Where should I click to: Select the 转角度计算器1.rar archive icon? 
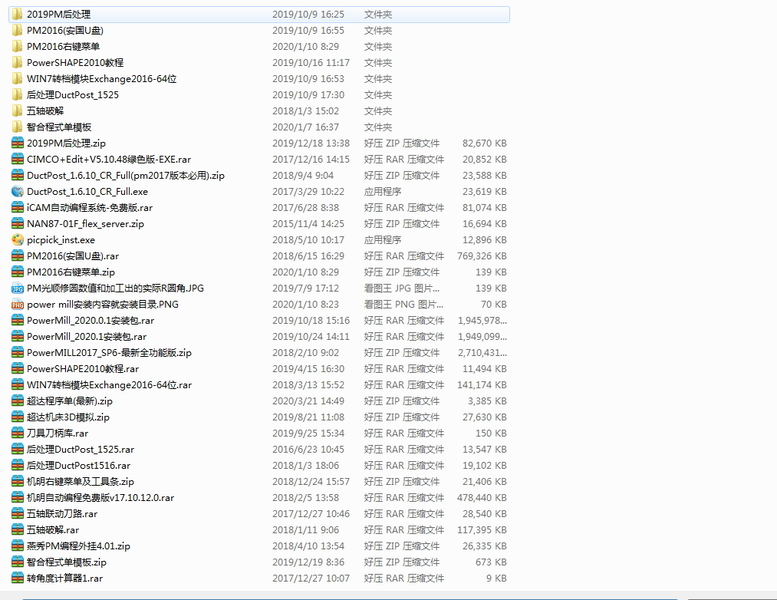[x=17, y=578]
